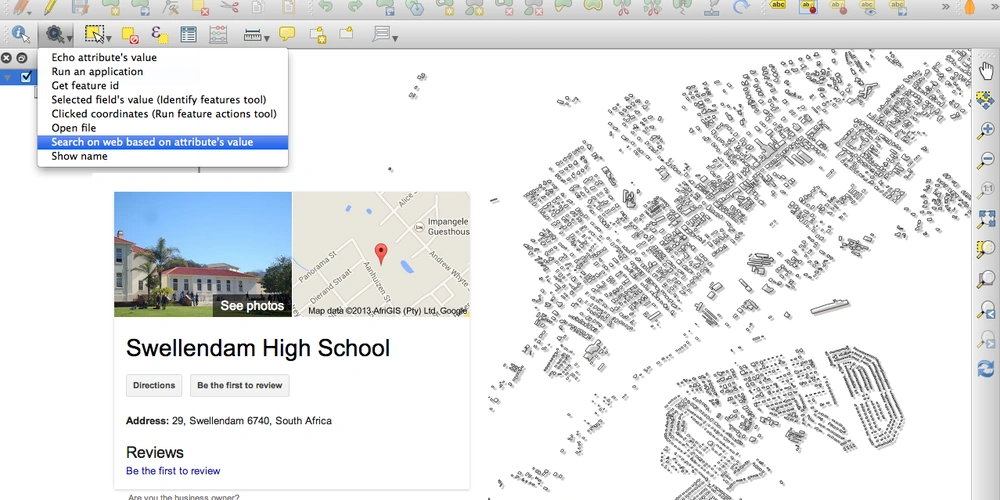Open the Annotation tool dropdown arrow
Screen dimensions: 1000x500
coord(395,38)
